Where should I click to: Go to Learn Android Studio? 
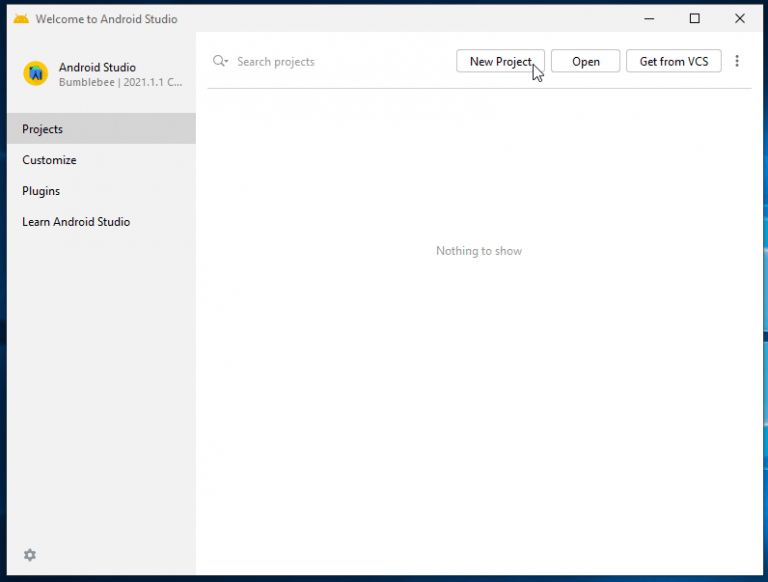101,221
